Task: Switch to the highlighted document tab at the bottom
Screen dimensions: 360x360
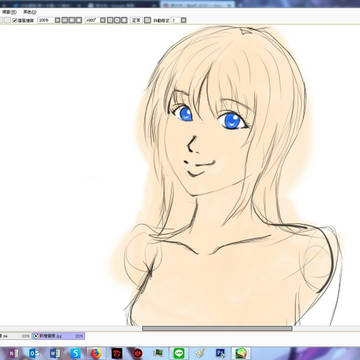Action: click(58, 336)
